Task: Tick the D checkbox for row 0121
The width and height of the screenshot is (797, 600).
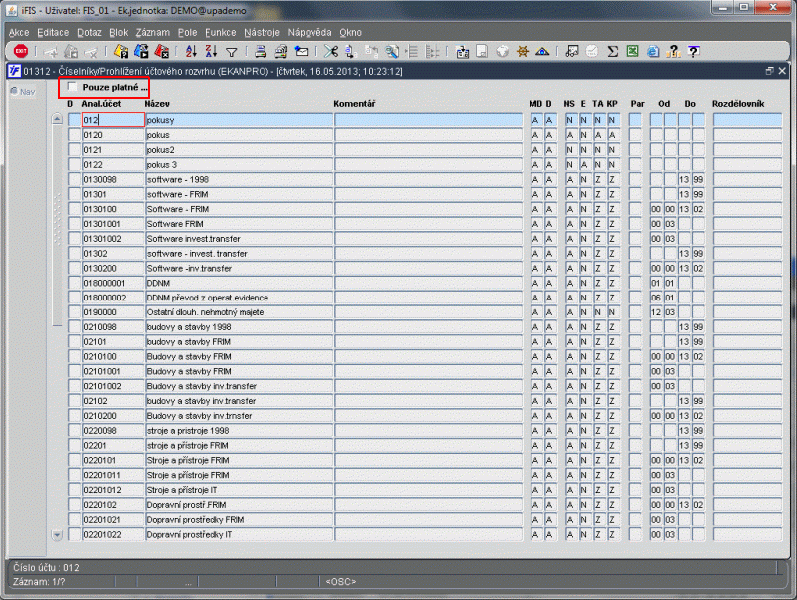Action: pos(75,149)
